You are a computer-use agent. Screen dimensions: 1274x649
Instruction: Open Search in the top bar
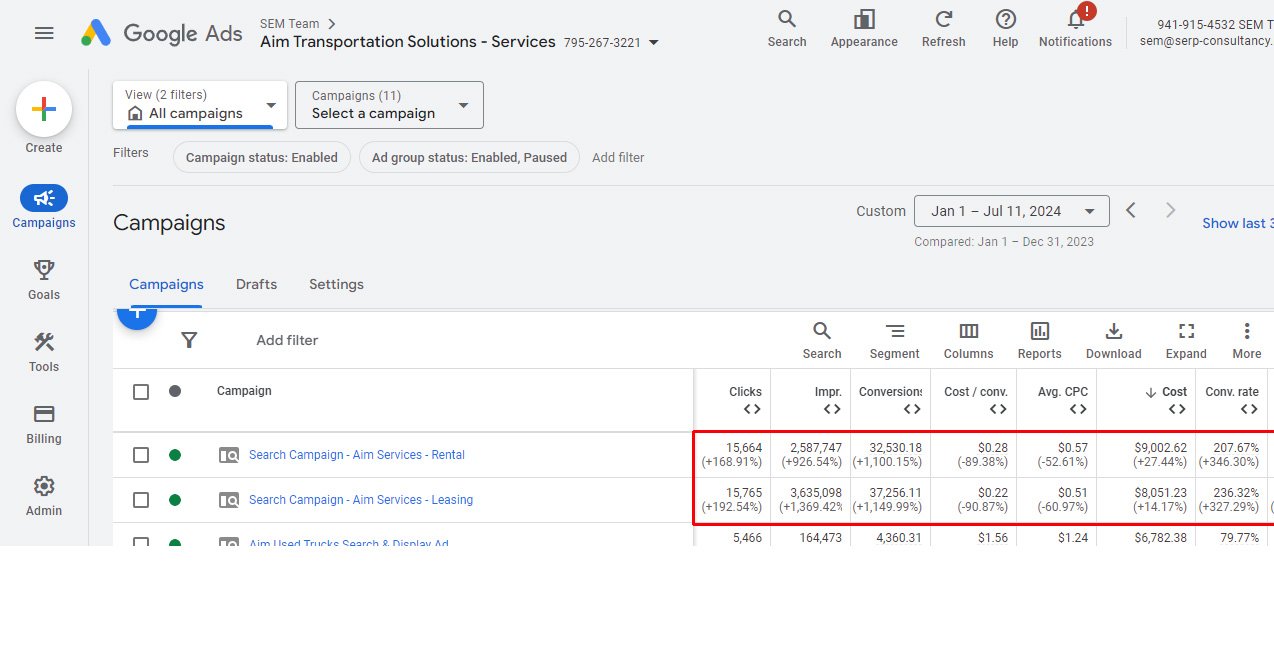pos(787,28)
